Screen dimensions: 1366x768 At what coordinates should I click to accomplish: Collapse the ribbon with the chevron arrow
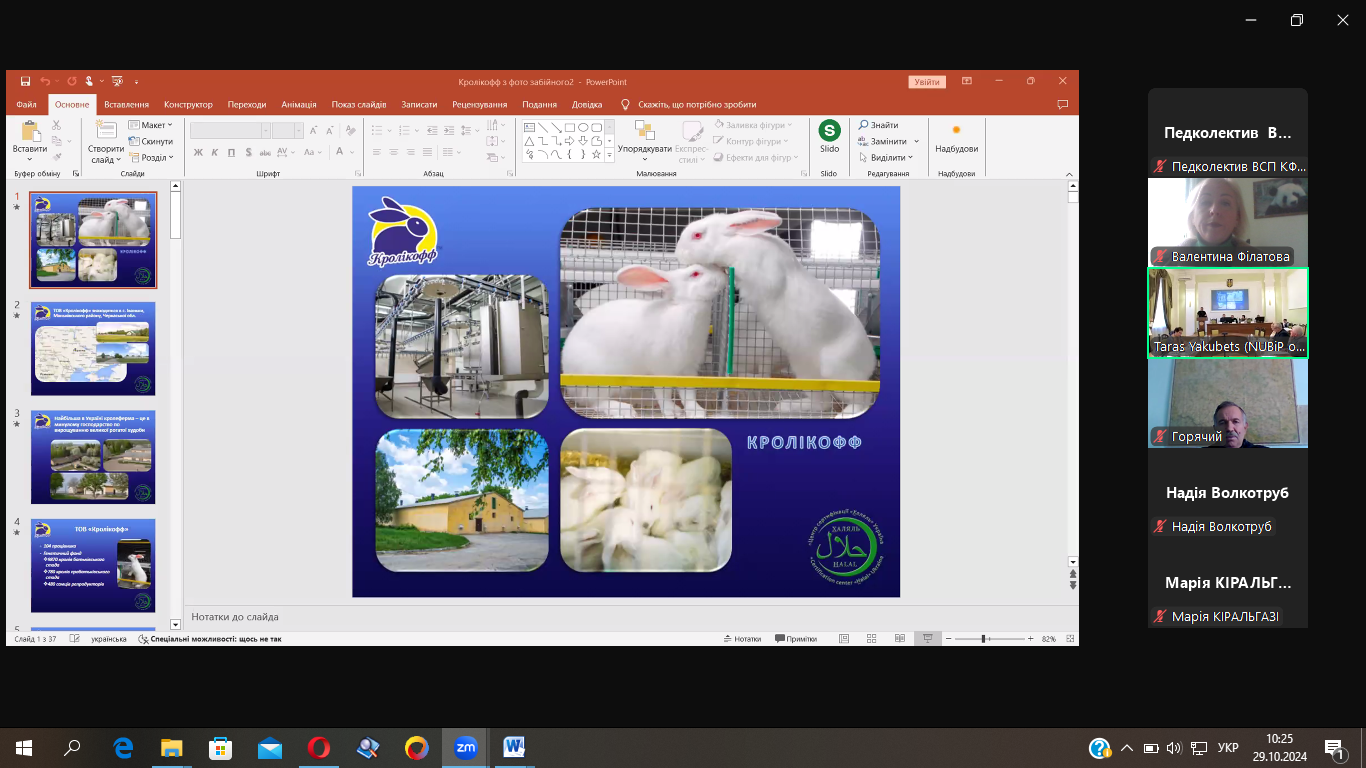pos(1071,173)
